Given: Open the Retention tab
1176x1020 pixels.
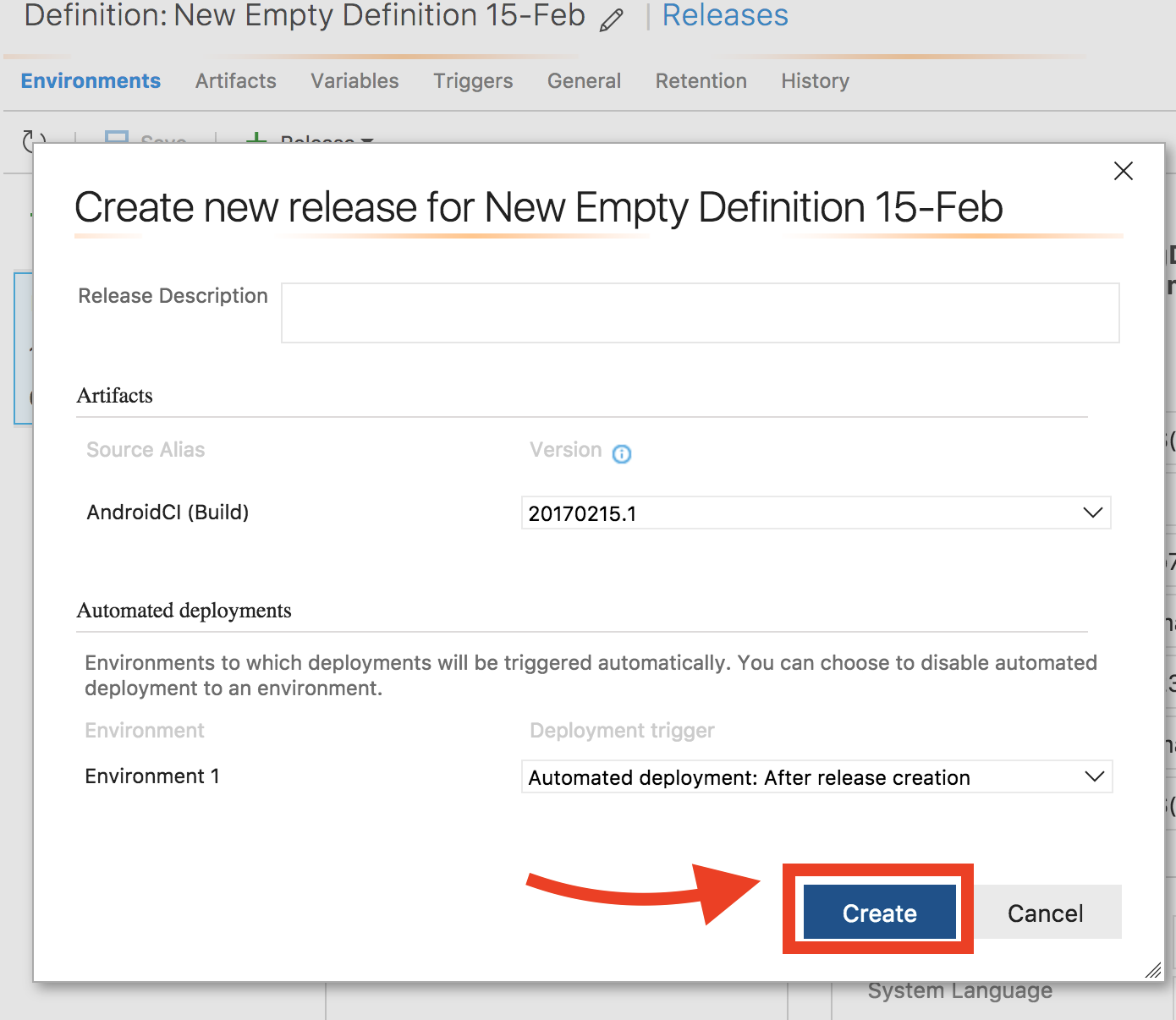Looking at the screenshot, I should pos(701,81).
